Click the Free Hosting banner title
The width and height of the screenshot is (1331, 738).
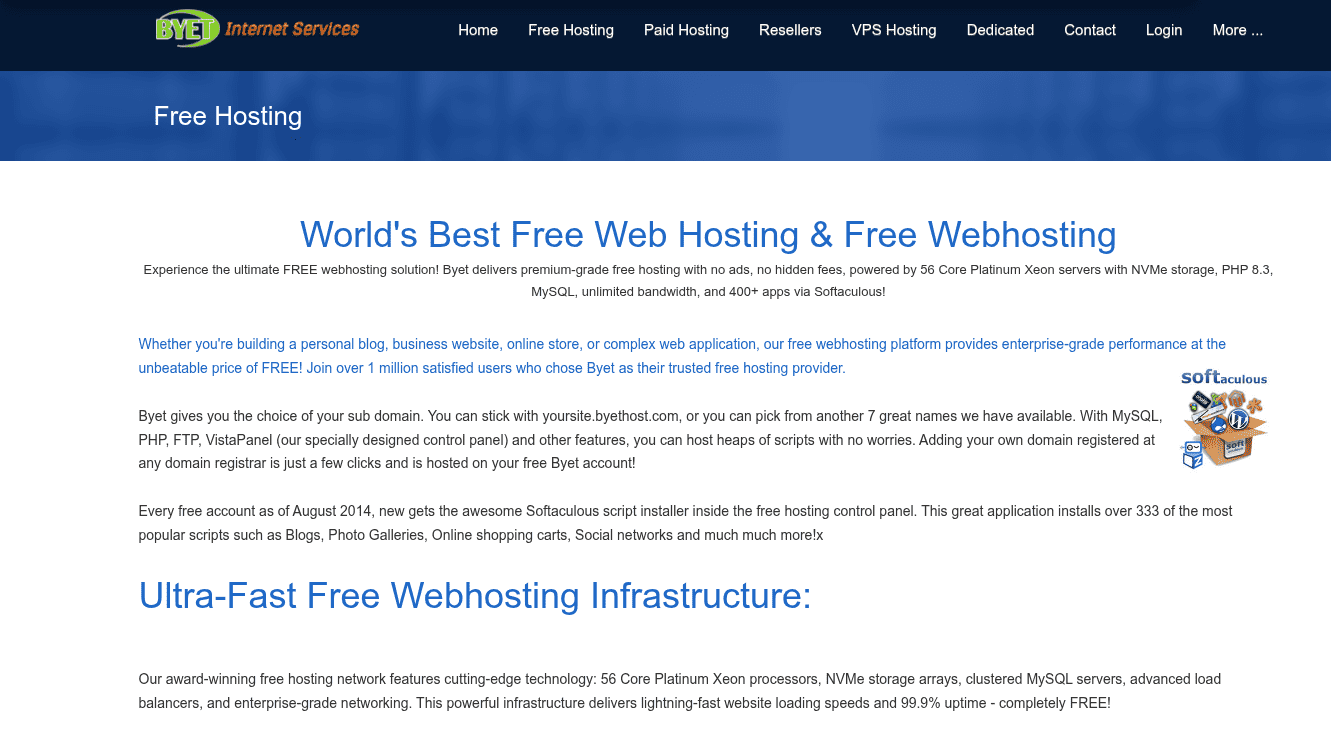pos(228,116)
